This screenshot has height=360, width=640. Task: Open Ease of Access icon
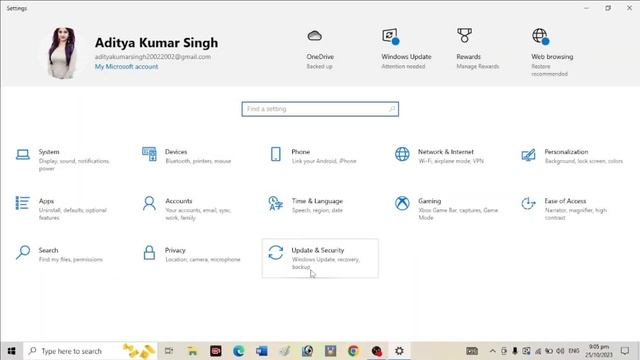[528, 203]
